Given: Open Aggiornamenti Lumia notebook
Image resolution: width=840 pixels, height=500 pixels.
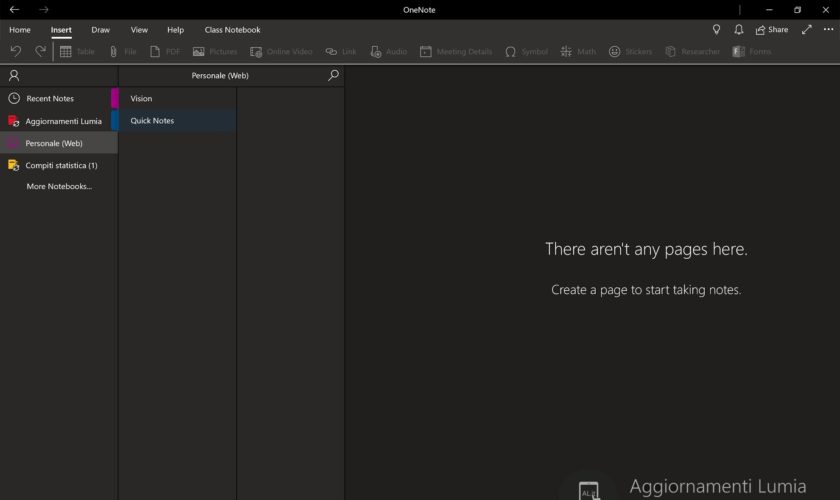Looking at the screenshot, I should click(x=63, y=121).
